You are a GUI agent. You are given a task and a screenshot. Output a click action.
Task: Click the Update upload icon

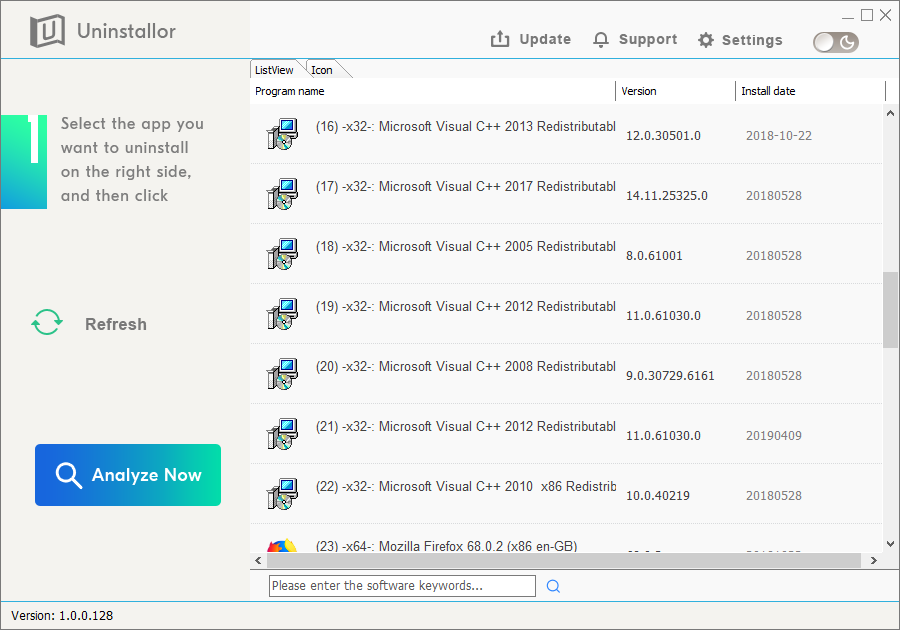coord(500,39)
